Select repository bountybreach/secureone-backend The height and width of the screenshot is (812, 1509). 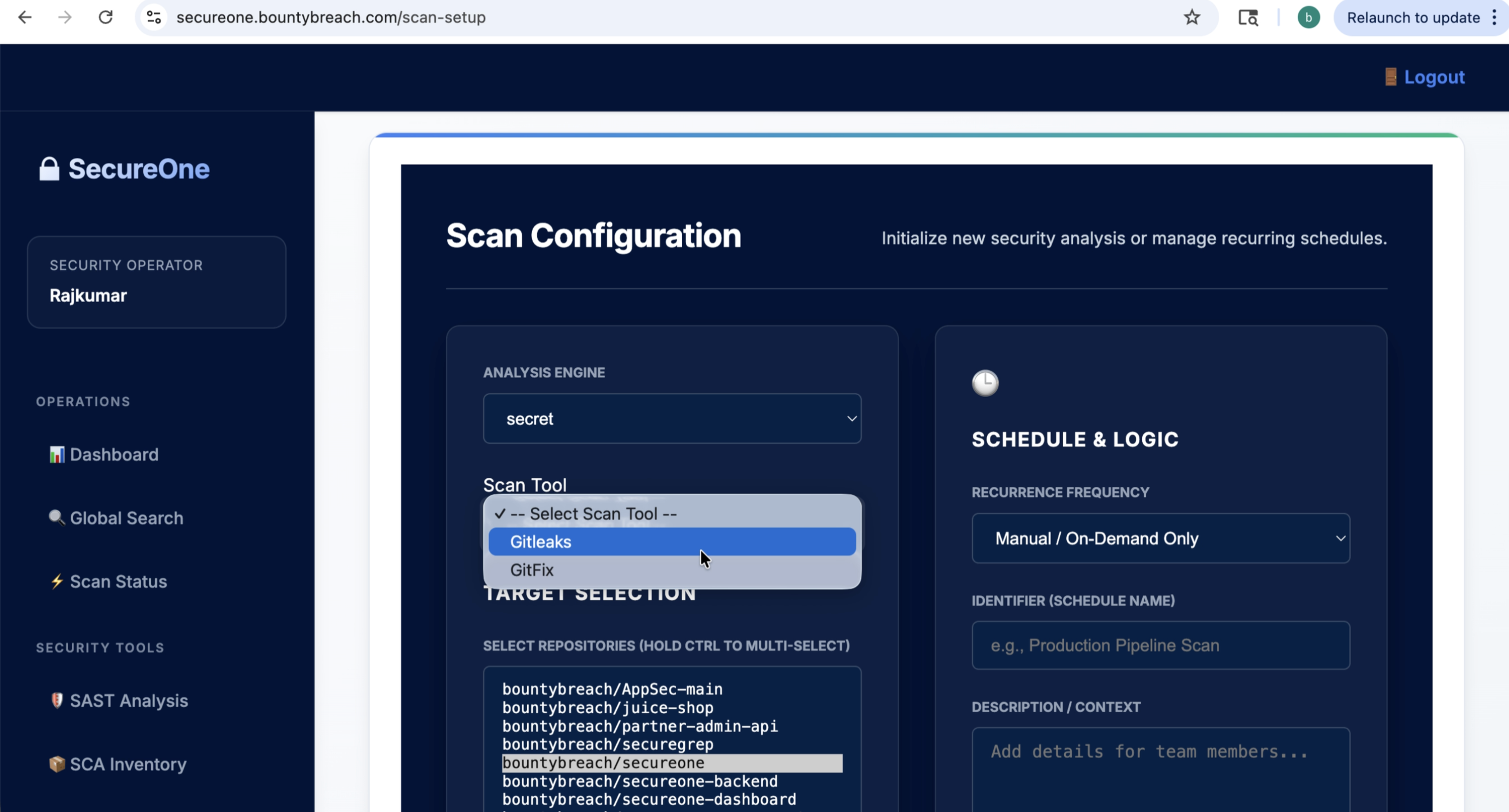tap(672, 781)
